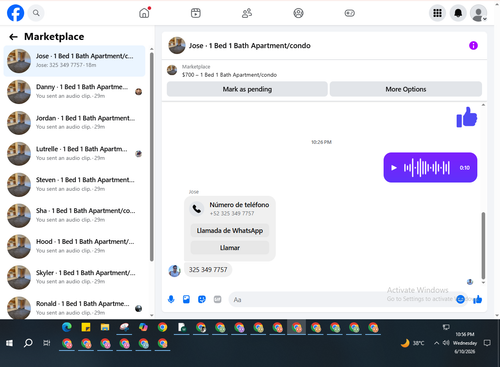Choose a sticker icon
This screenshot has height=367, width=500.
pyautogui.click(x=202, y=299)
